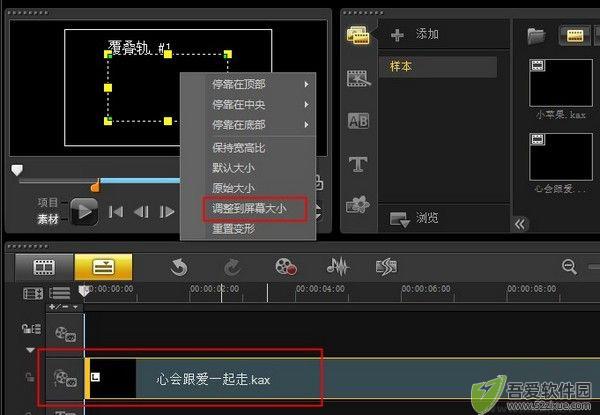Click the overlay track icon

tap(65, 378)
